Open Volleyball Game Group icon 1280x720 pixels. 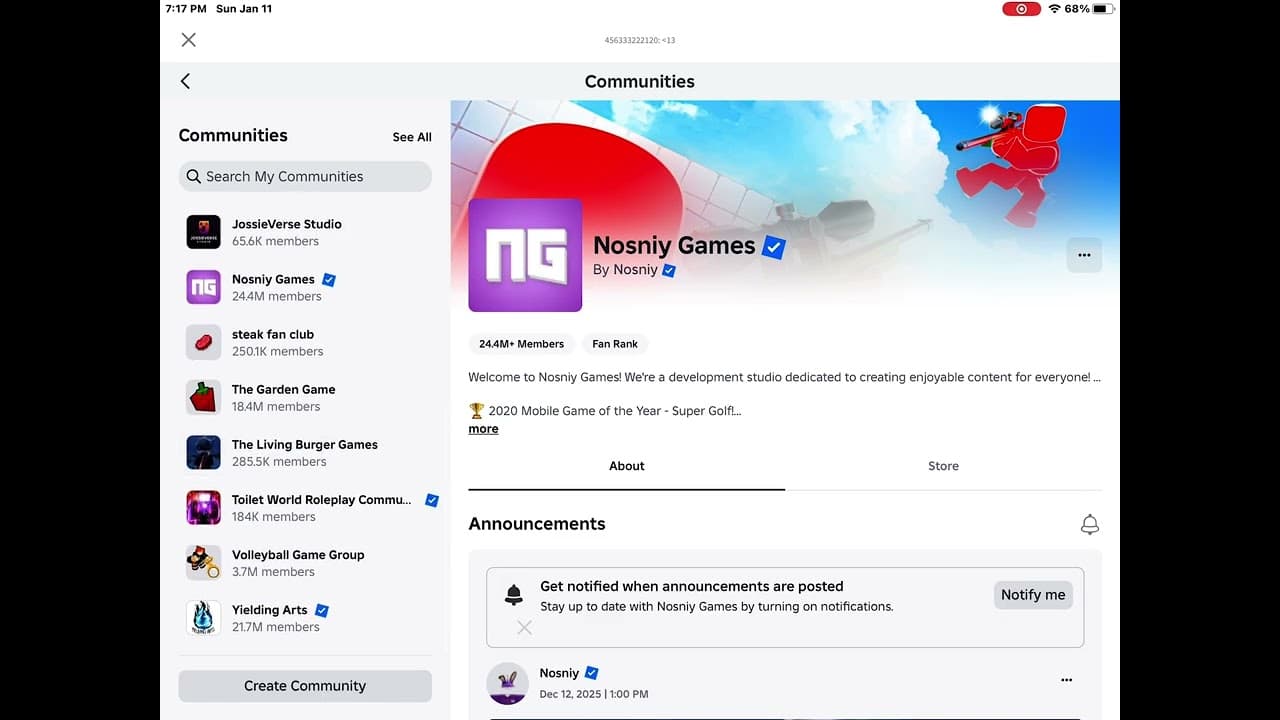click(204, 562)
